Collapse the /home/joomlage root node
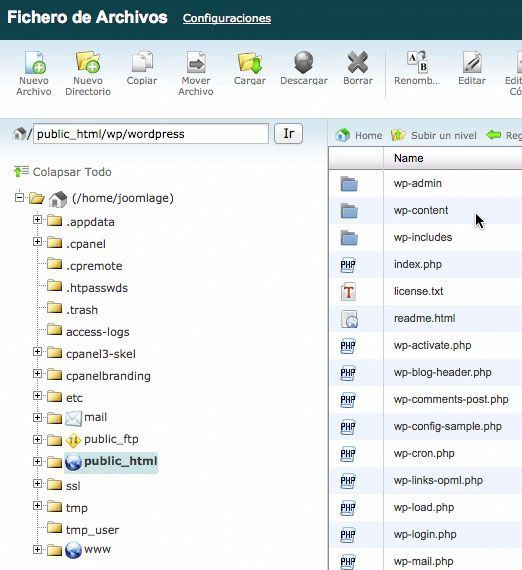The image size is (522, 570). (19, 198)
